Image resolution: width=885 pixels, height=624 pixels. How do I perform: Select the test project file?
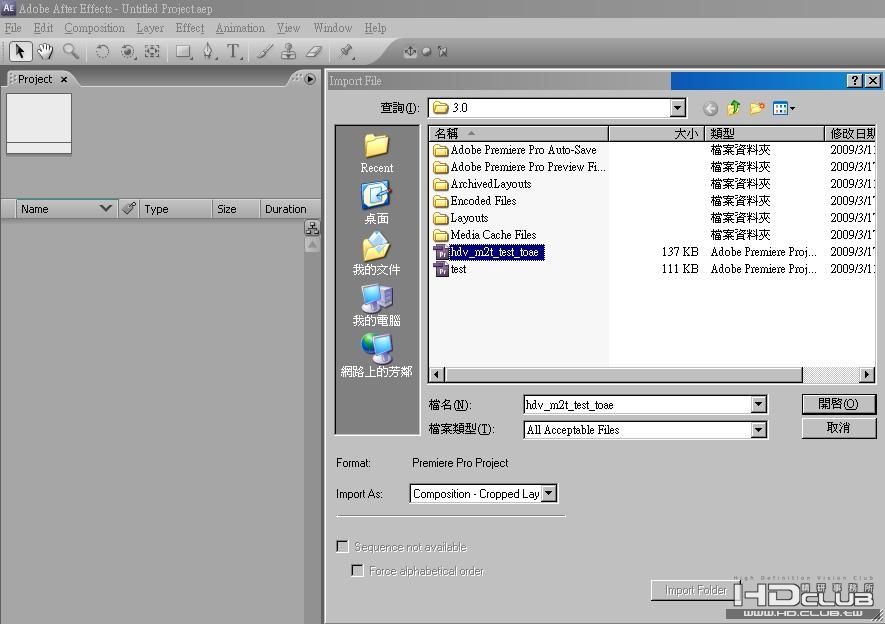(450, 269)
